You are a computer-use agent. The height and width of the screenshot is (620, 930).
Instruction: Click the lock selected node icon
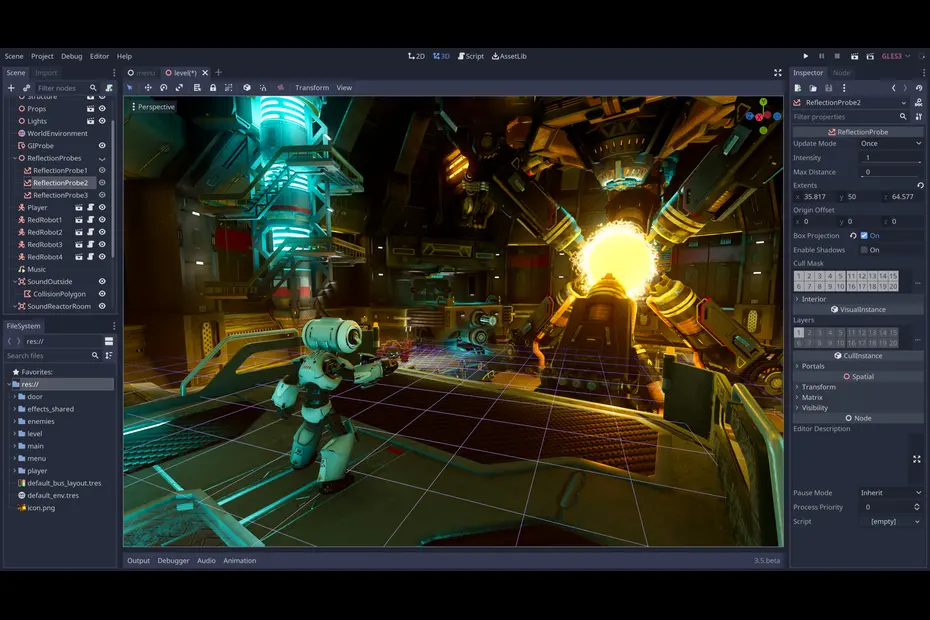(x=213, y=88)
